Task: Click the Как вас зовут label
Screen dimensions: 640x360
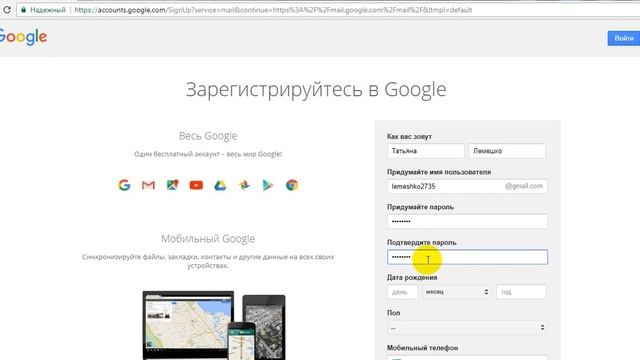Action: click(x=409, y=137)
